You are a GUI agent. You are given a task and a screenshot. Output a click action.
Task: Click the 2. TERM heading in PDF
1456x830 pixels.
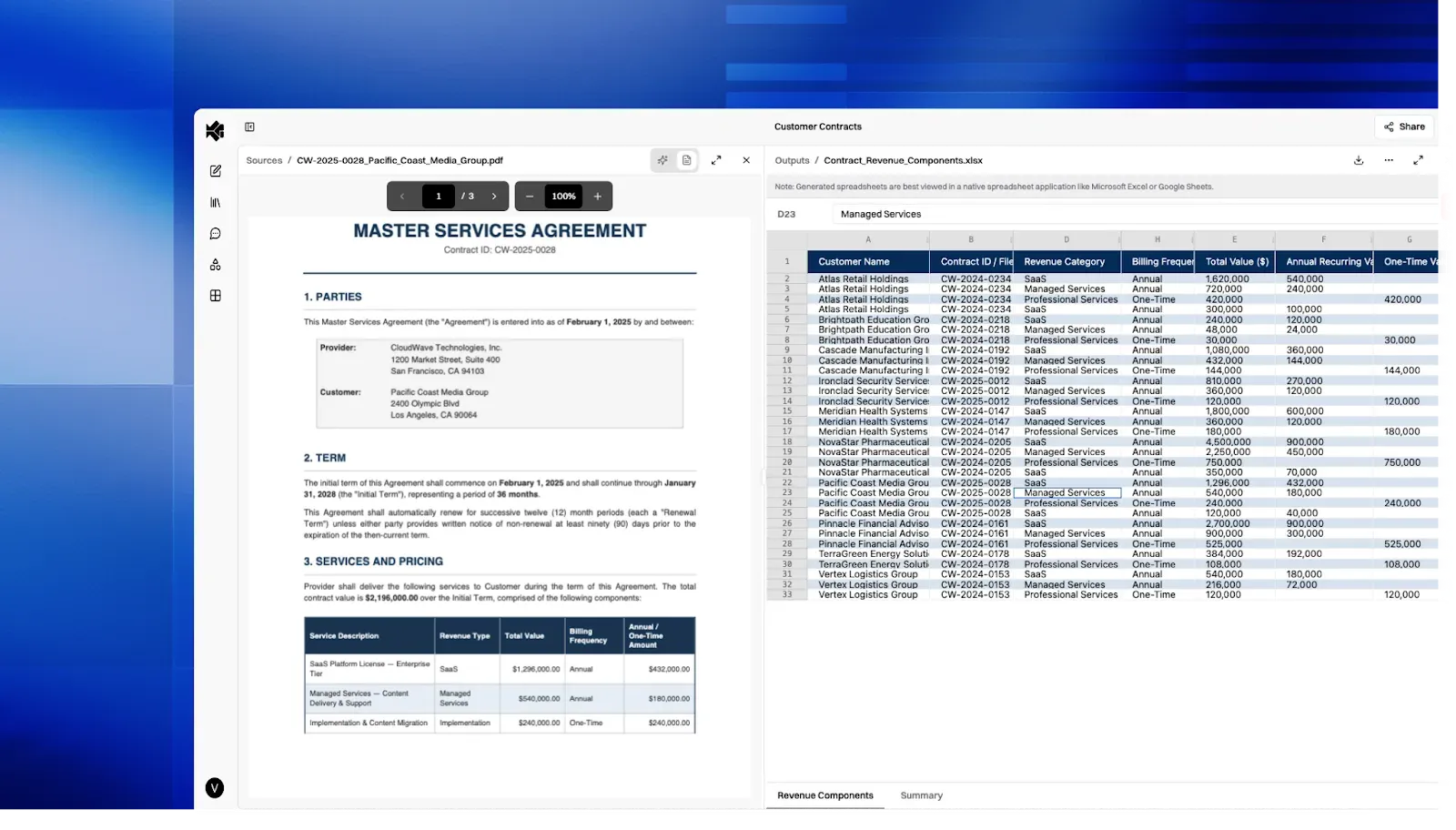(325, 459)
